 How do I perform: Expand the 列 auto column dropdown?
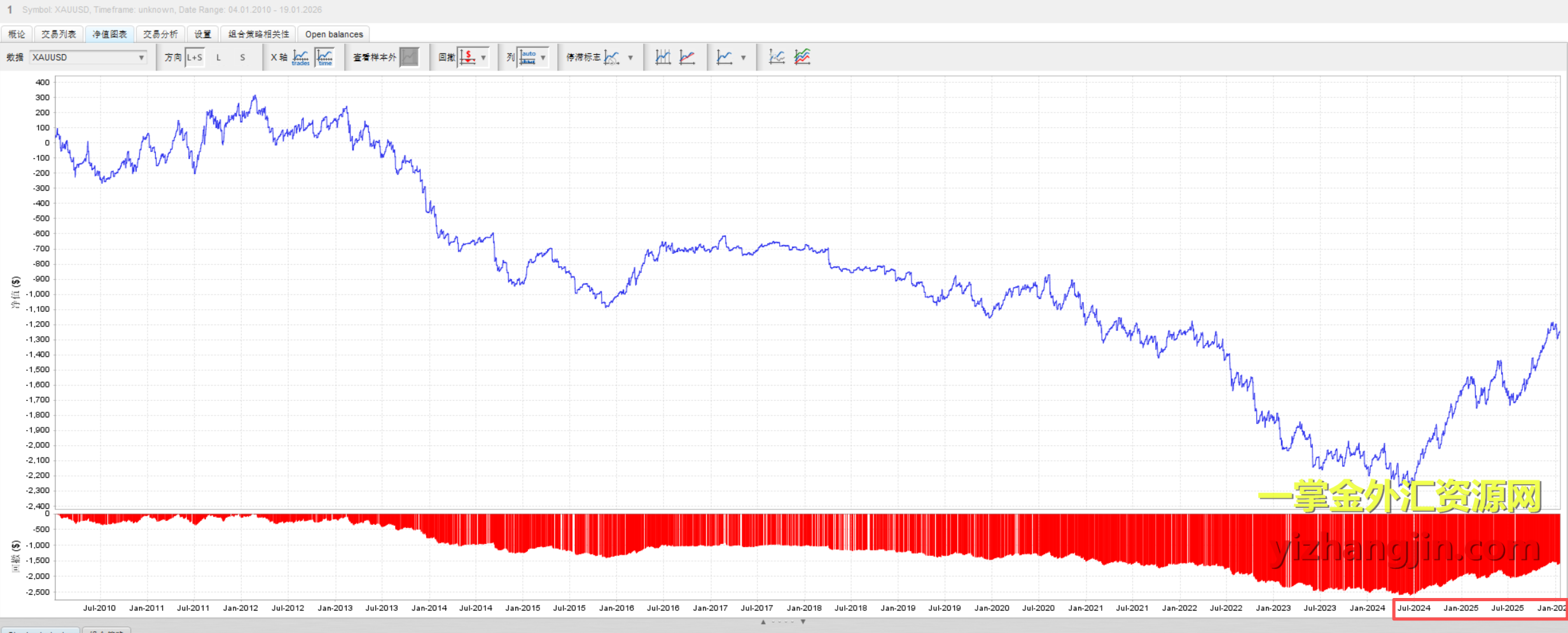point(543,57)
